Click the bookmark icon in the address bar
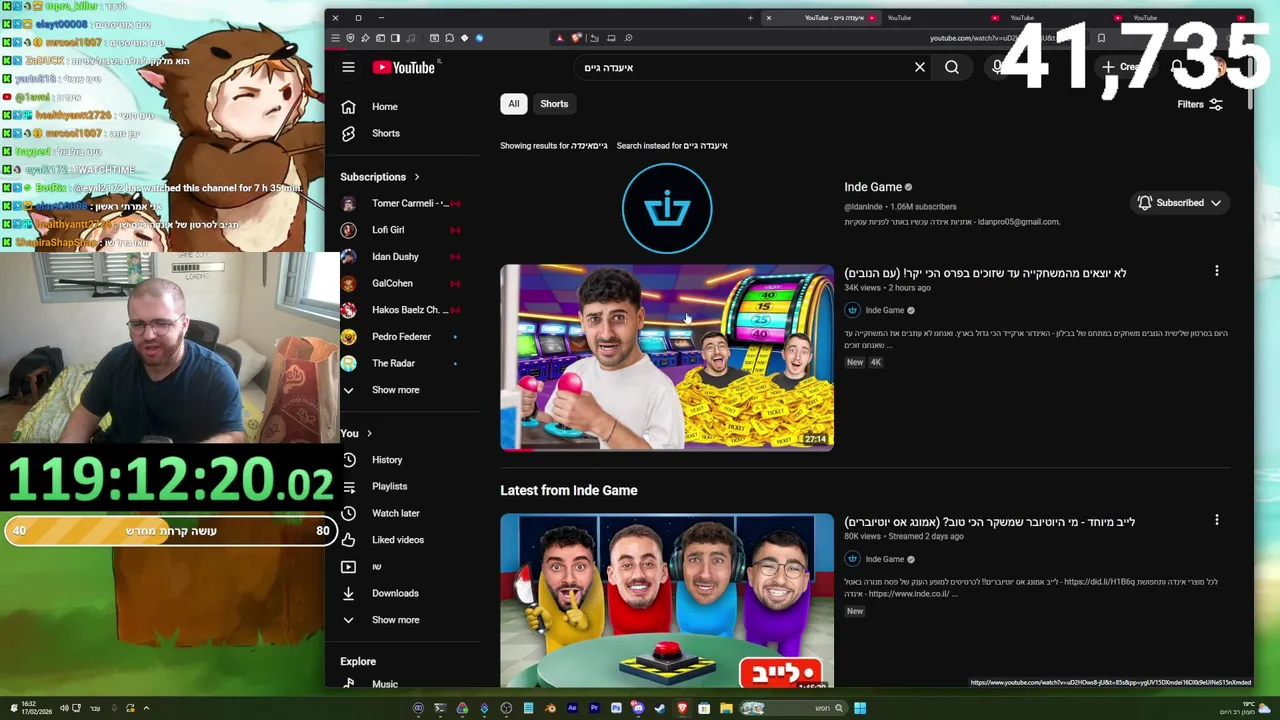 point(1101,38)
